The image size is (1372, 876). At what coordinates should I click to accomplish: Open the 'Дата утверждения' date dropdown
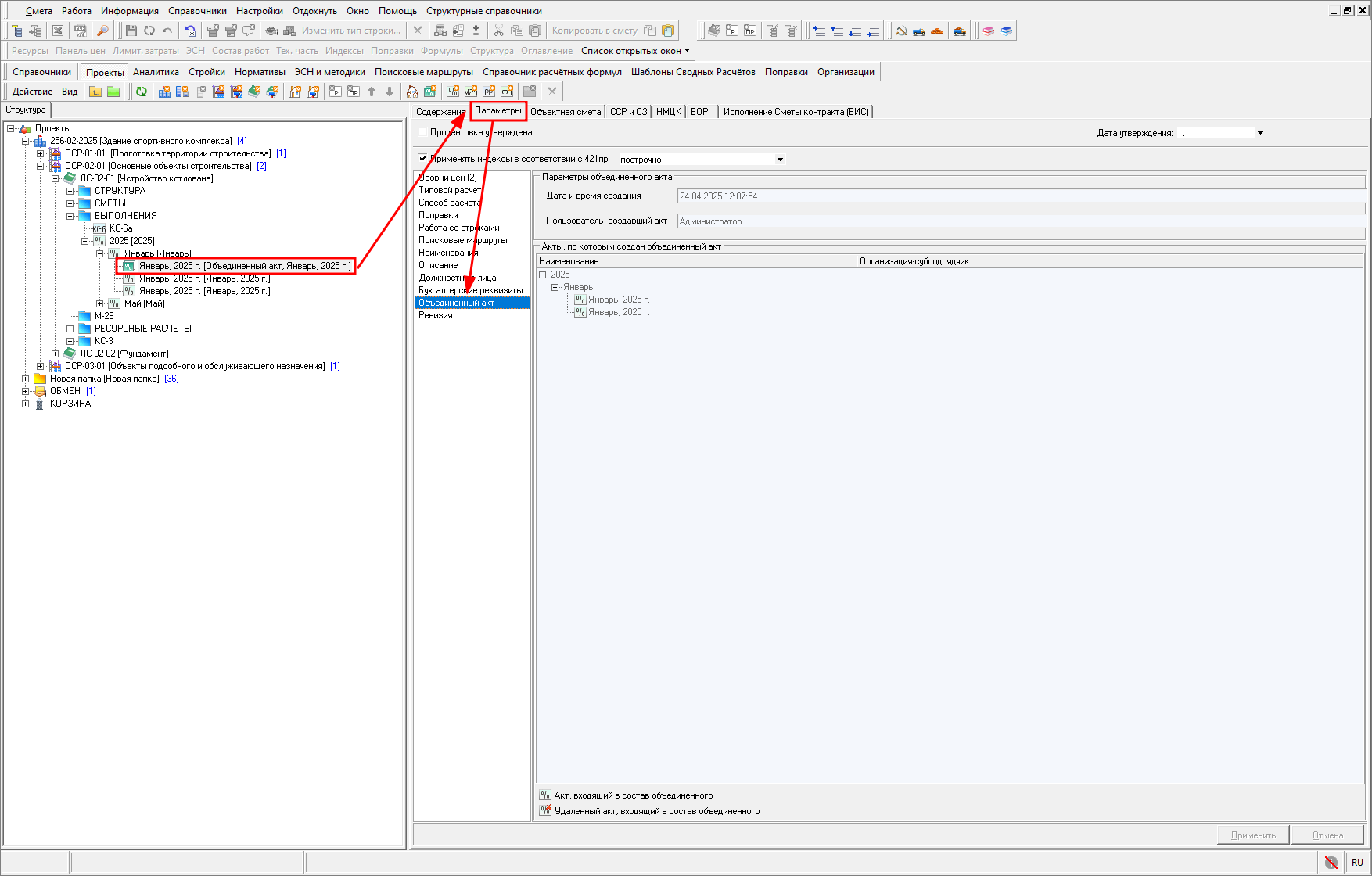click(1260, 133)
